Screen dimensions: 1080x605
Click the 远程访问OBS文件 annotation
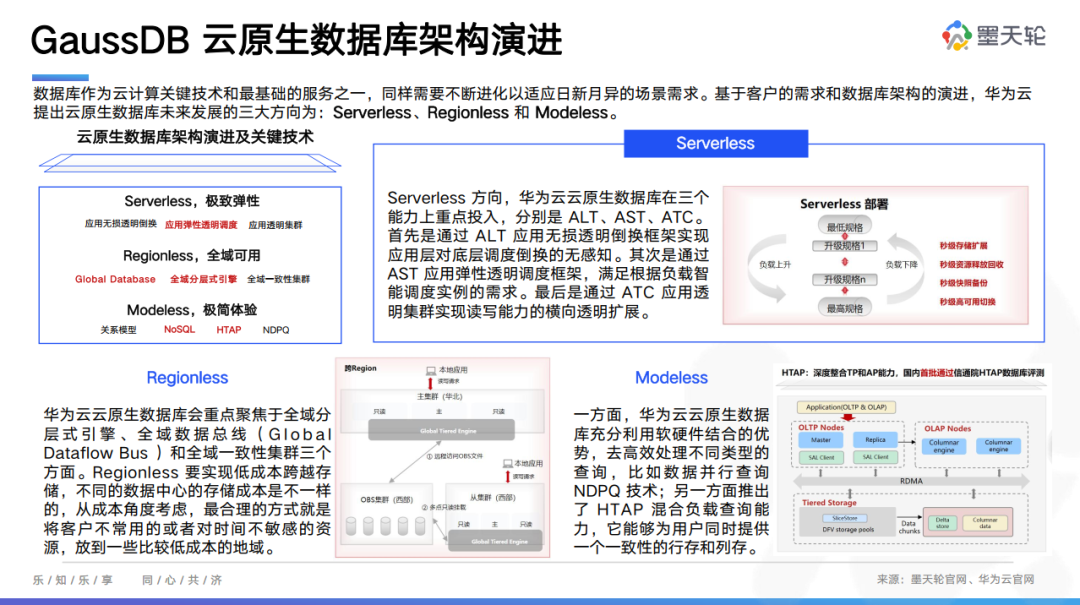tap(455, 456)
